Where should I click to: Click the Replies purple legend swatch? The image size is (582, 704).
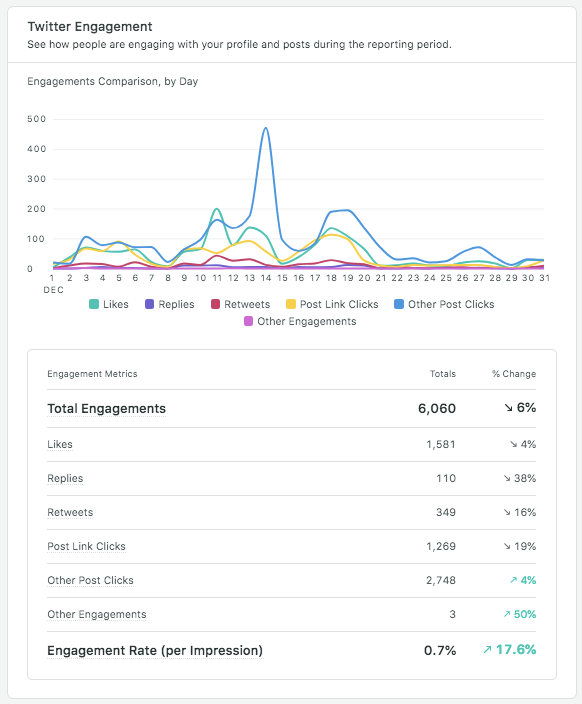149,304
